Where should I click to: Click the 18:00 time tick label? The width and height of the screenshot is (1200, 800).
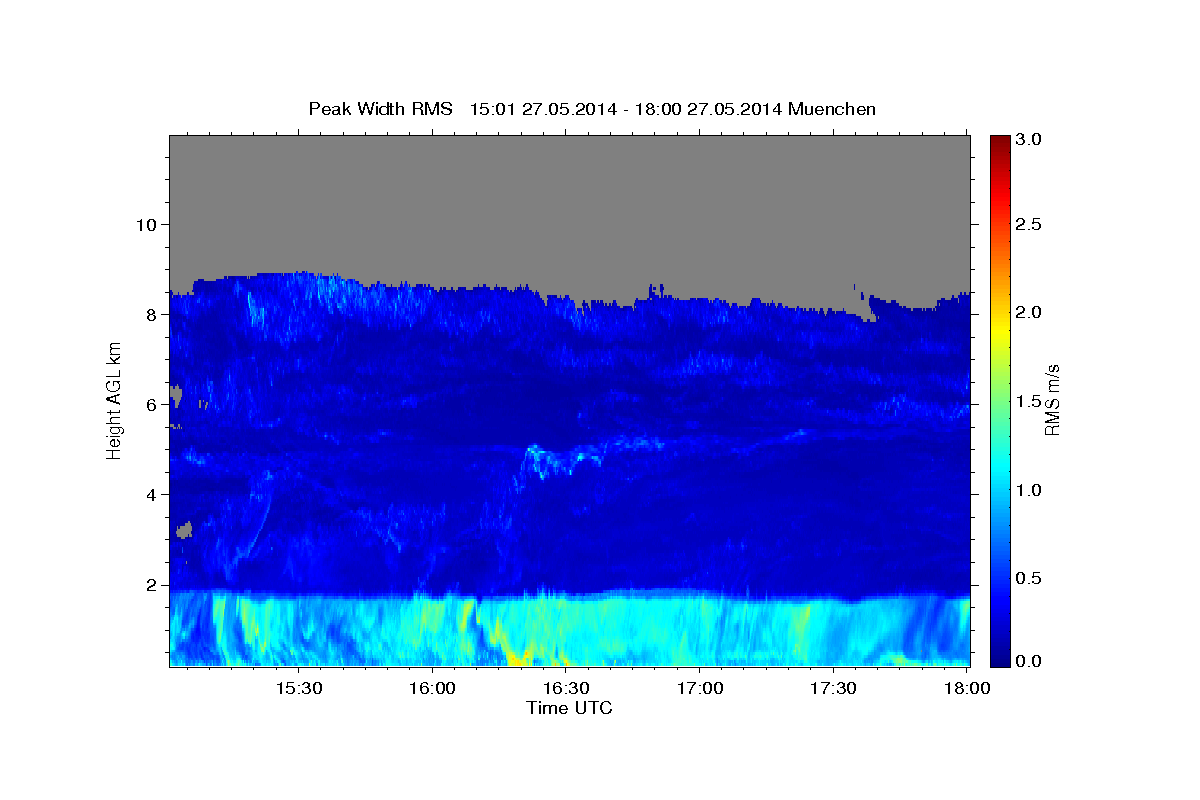click(x=967, y=689)
